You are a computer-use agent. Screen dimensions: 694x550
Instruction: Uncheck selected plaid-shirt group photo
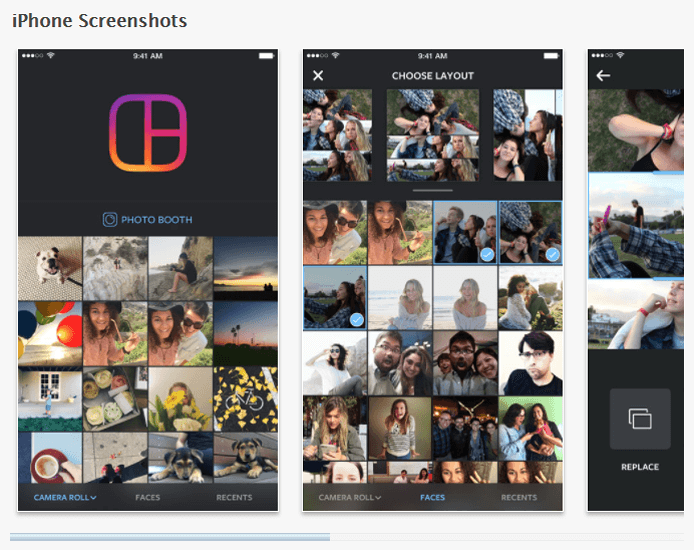[x=530, y=233]
